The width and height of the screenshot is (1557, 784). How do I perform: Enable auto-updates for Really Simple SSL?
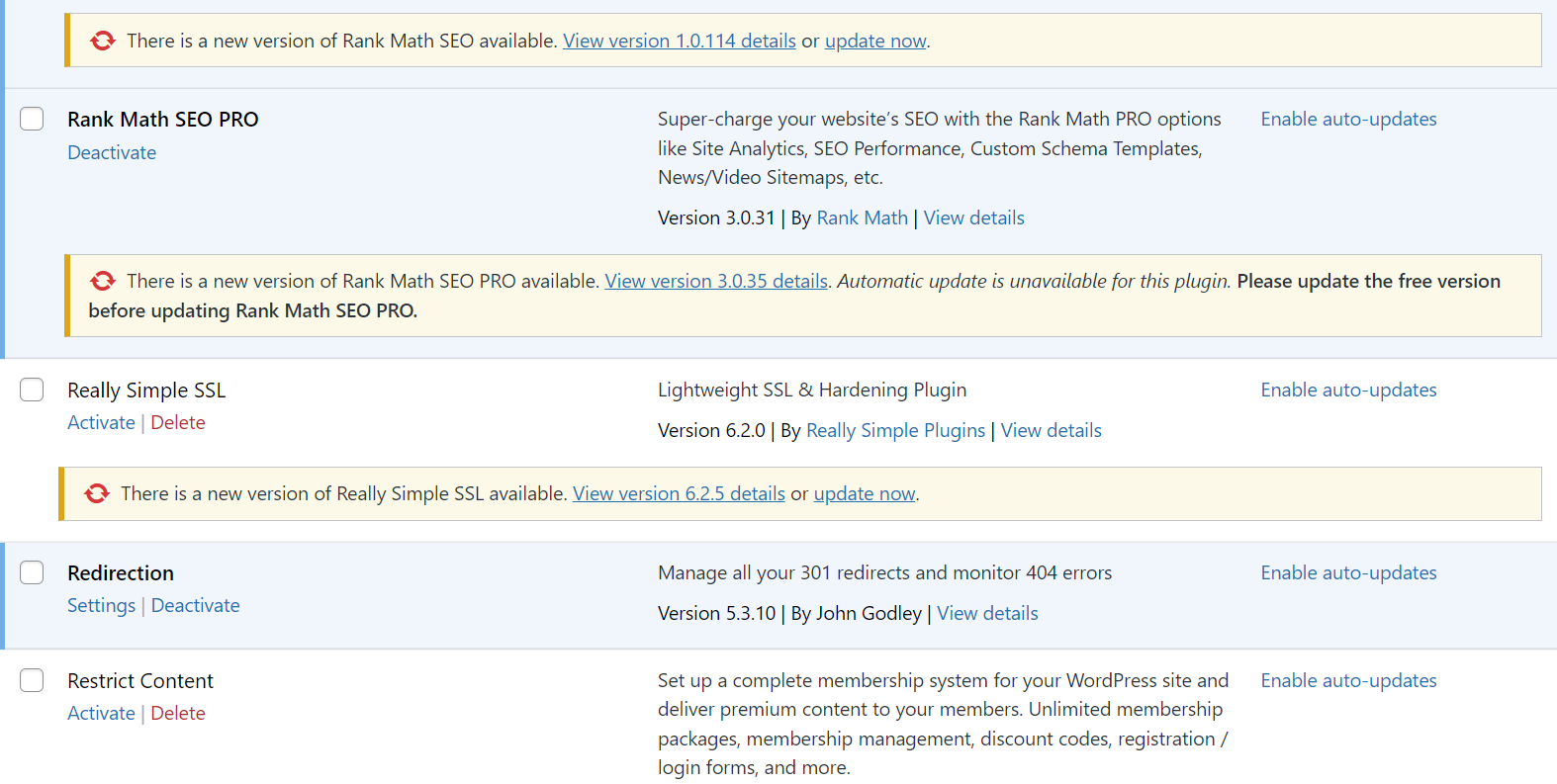click(1348, 390)
